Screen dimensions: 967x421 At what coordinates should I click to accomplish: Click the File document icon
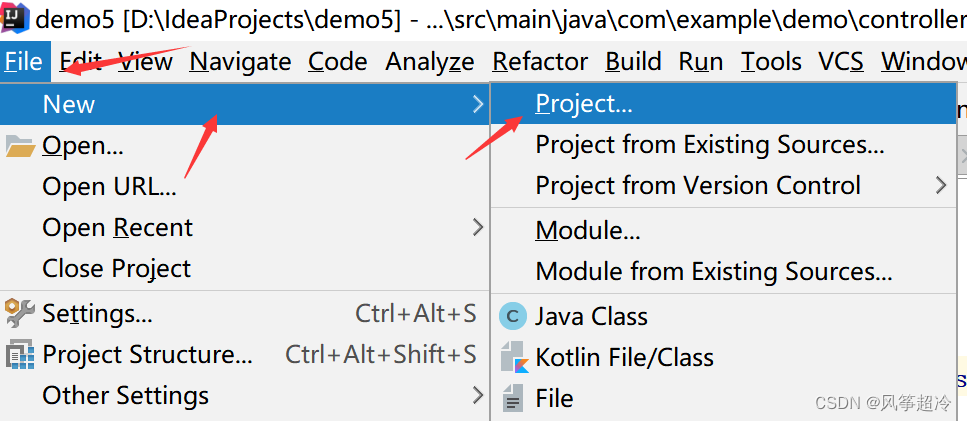(513, 398)
